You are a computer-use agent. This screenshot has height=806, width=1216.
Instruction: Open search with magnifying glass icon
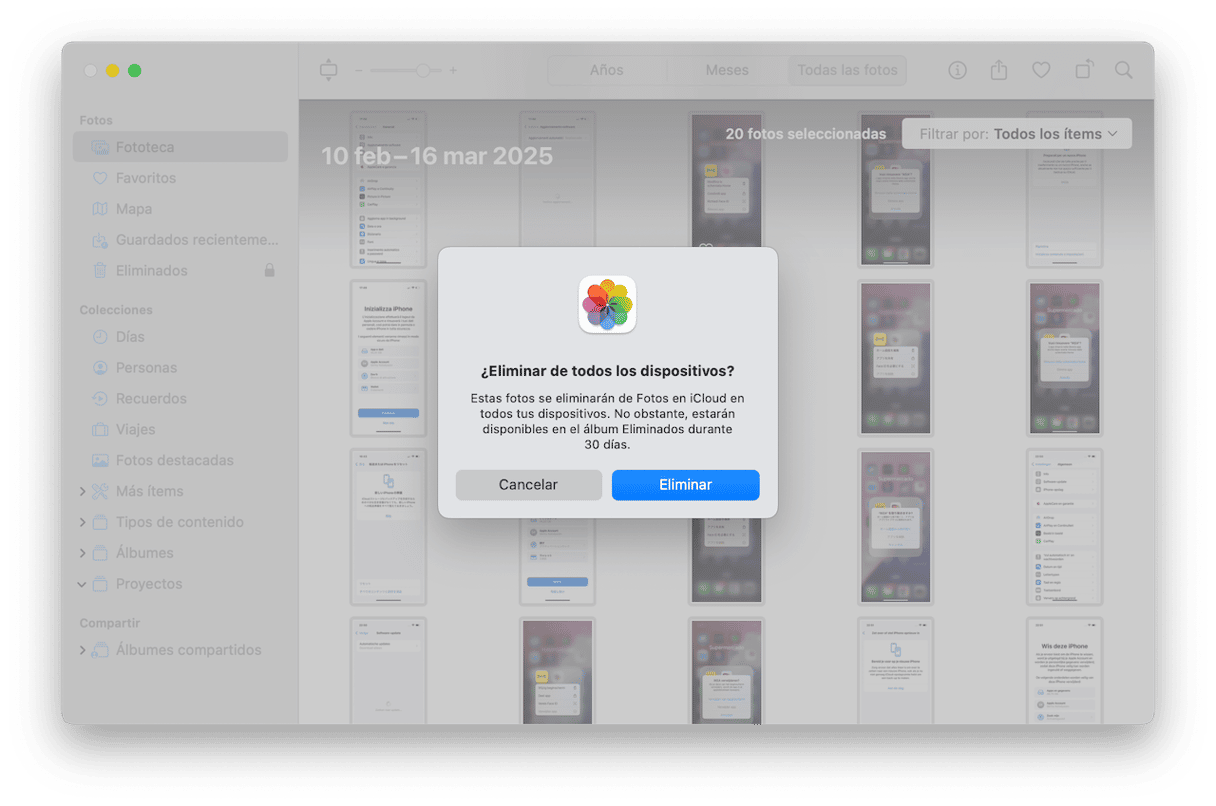pyautogui.click(x=1124, y=70)
